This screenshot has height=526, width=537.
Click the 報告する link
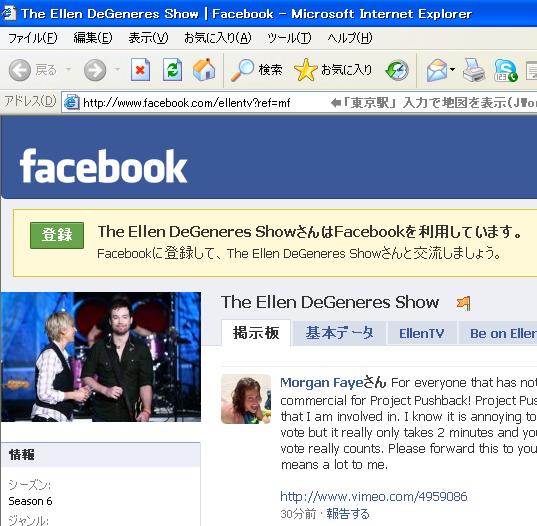click(348, 514)
